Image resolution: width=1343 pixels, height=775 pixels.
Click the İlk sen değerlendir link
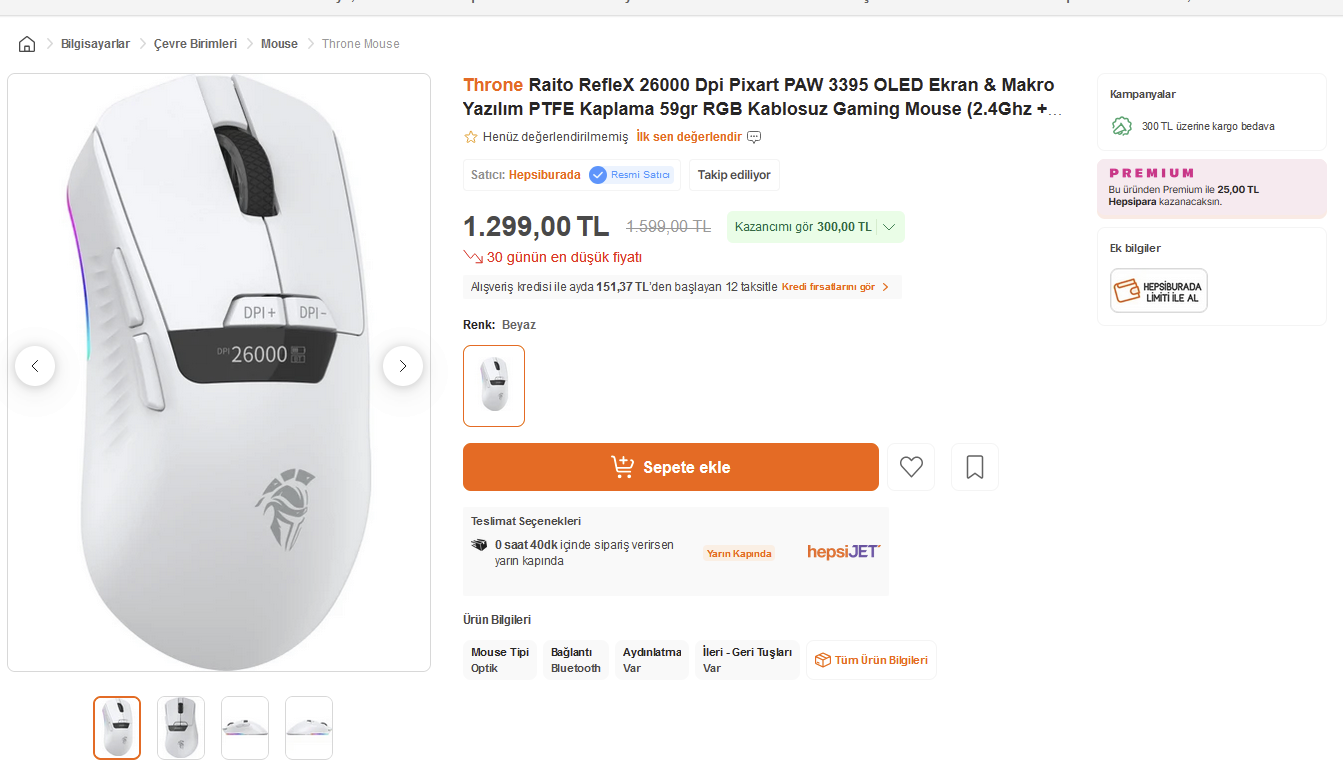point(689,137)
